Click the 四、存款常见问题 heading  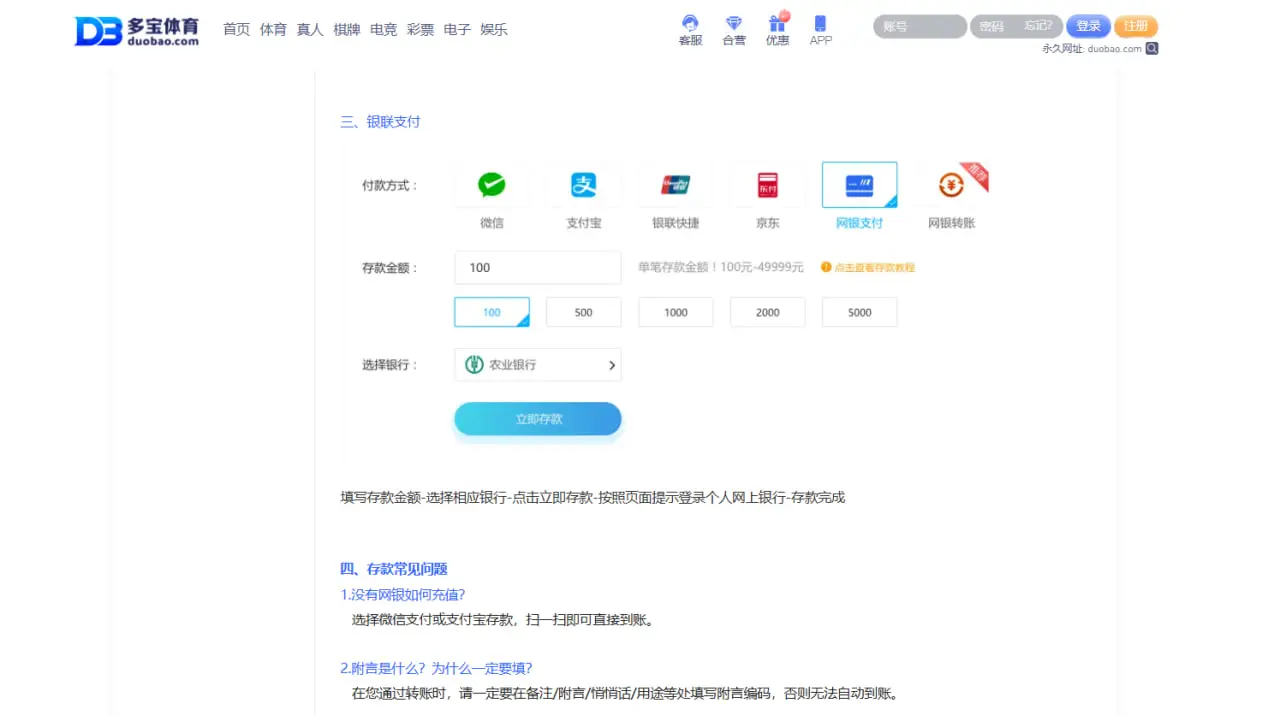[x=394, y=569]
